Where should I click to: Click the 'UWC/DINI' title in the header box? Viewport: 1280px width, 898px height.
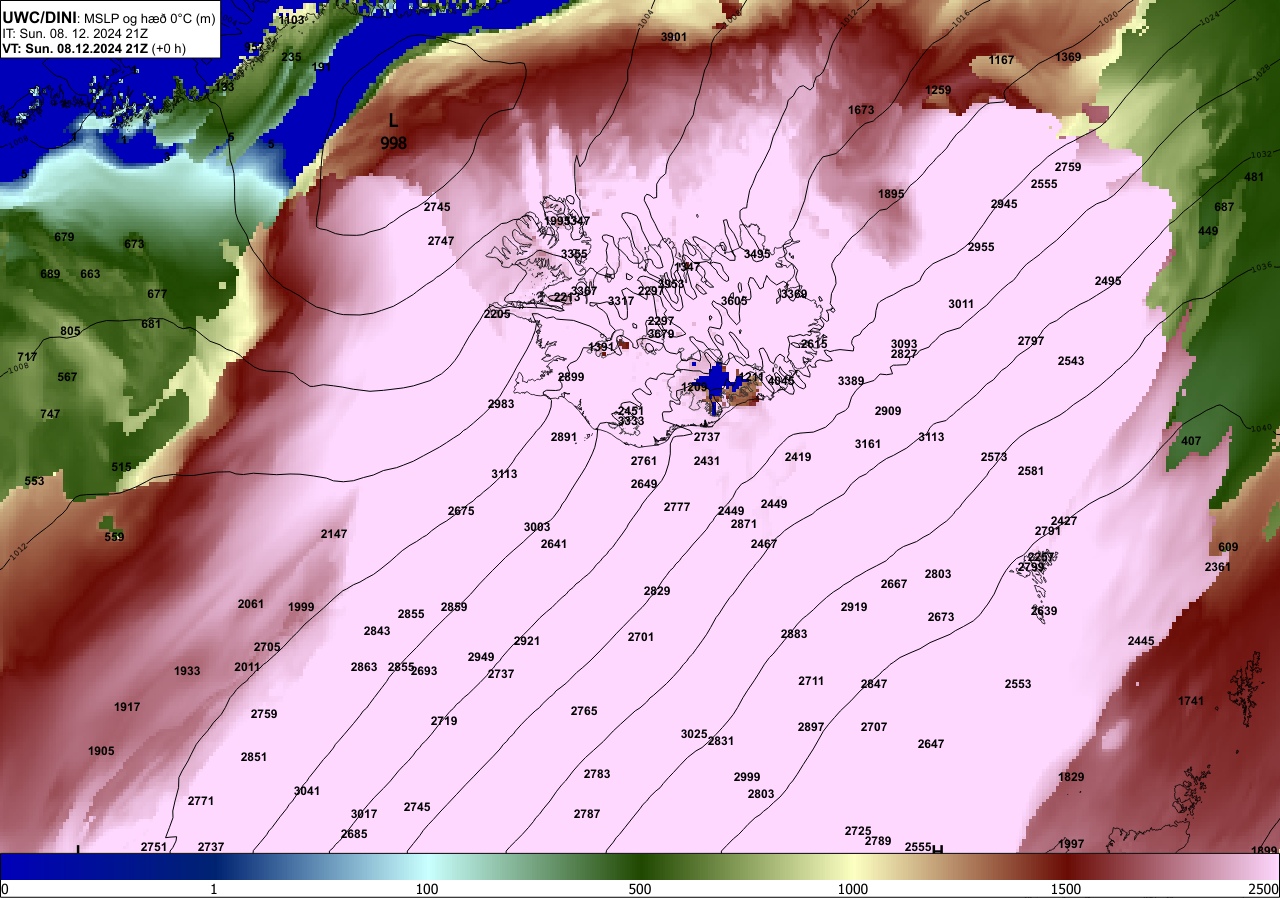pos(38,17)
